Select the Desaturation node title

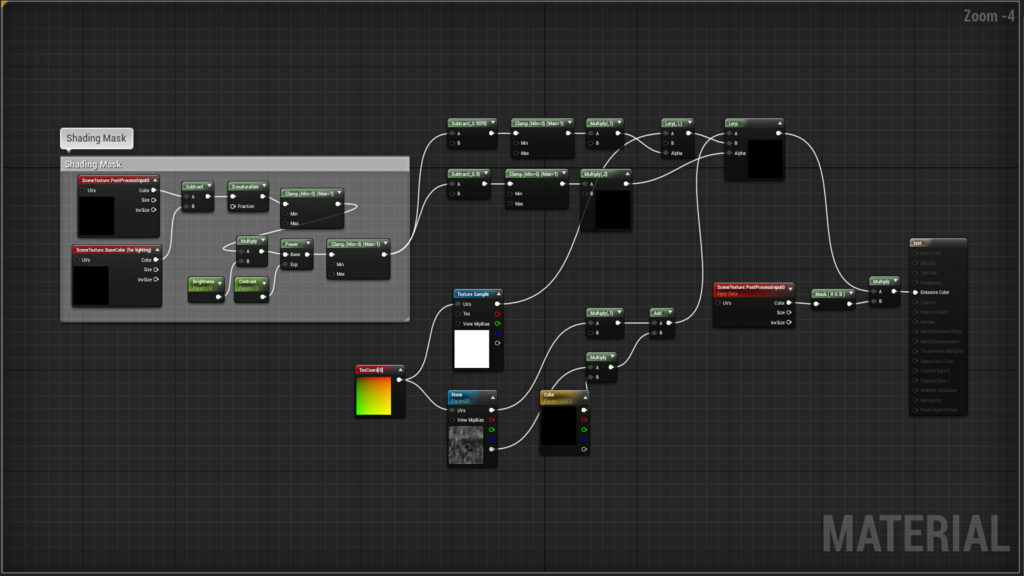[x=245, y=187]
